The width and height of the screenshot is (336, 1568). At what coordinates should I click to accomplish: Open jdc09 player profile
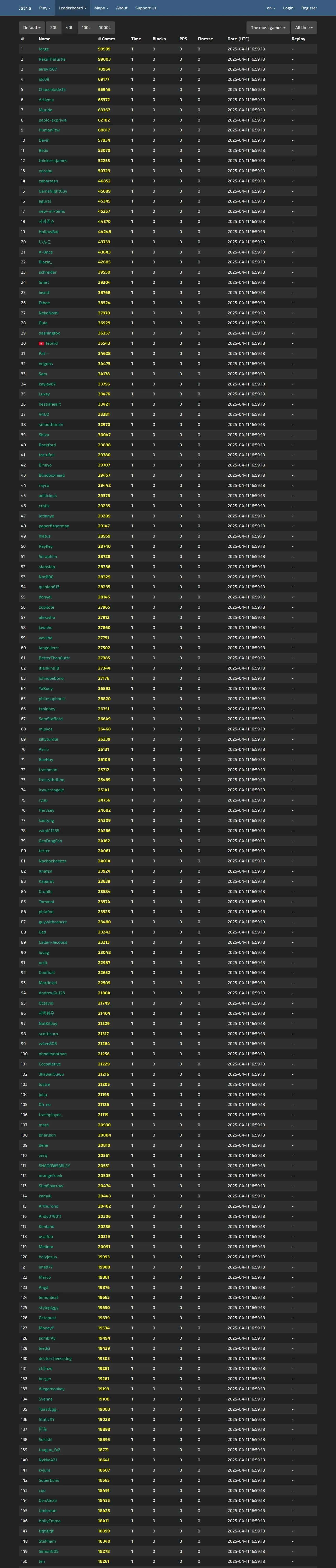(44, 80)
